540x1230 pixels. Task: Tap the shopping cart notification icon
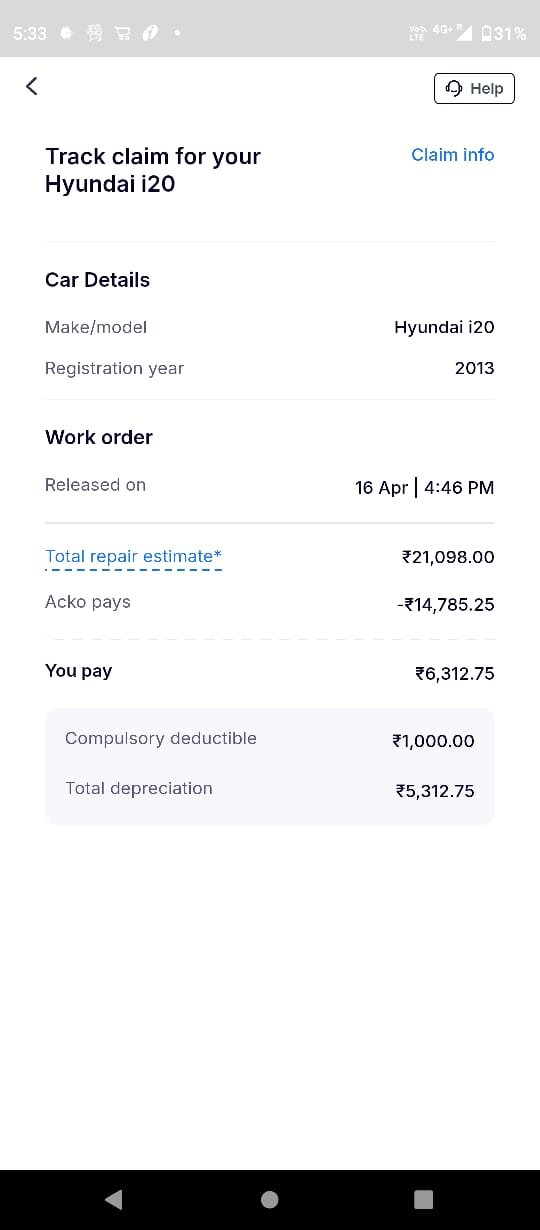(x=122, y=33)
